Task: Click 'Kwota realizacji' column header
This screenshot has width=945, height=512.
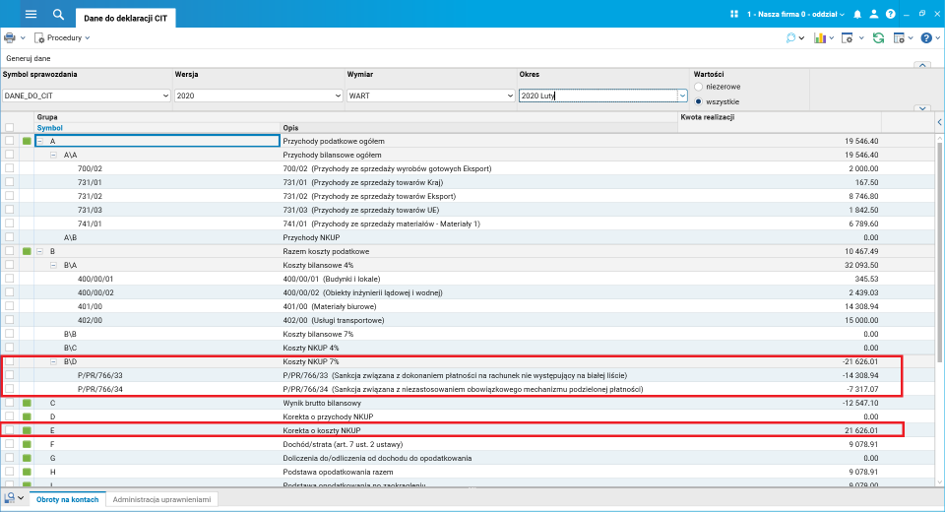Action: [707, 117]
